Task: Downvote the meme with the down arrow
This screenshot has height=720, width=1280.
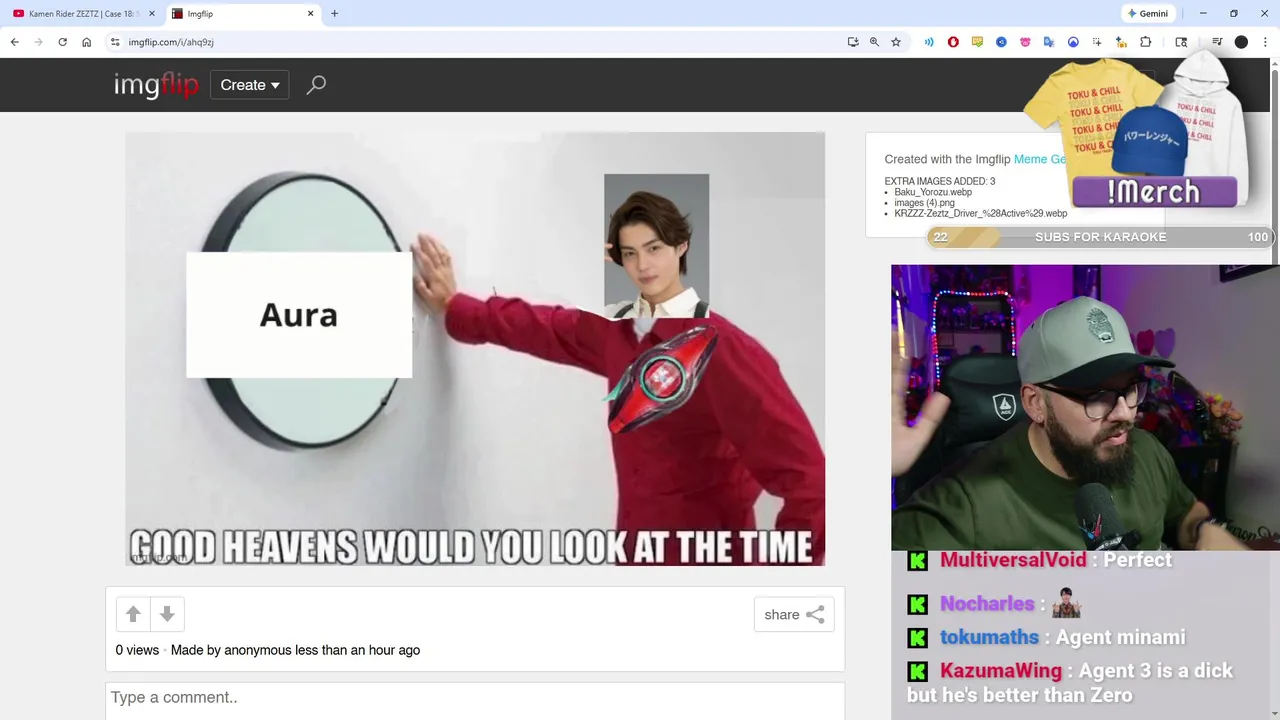Action: pyautogui.click(x=167, y=615)
